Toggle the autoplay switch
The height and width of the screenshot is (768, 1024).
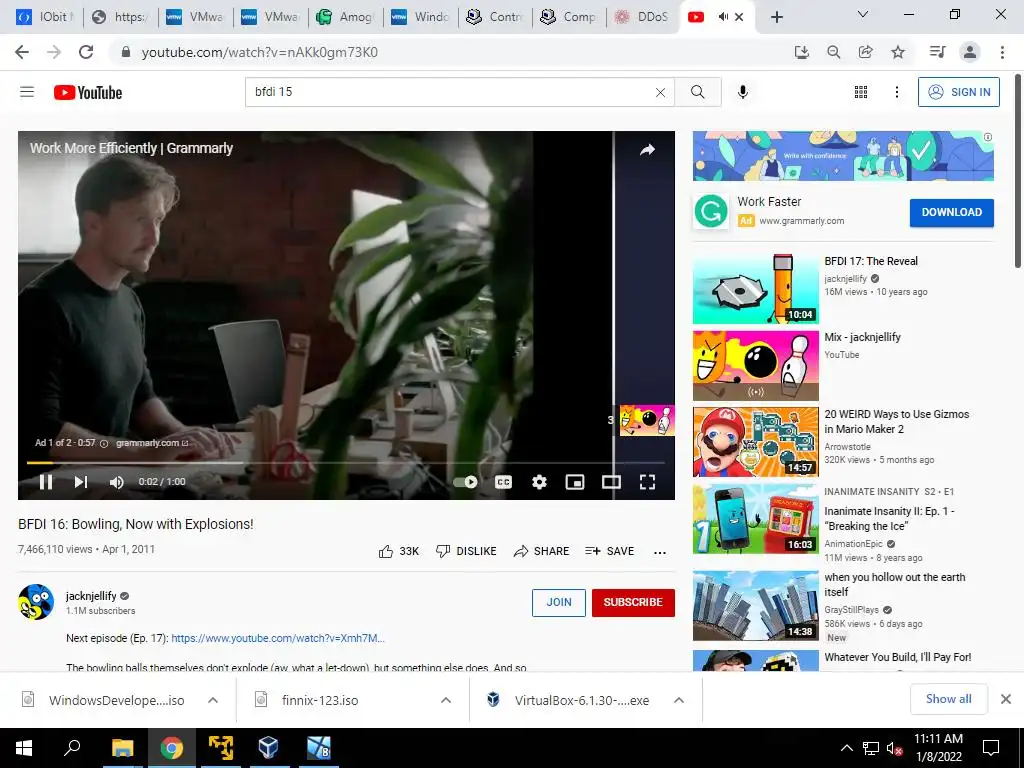click(x=466, y=482)
